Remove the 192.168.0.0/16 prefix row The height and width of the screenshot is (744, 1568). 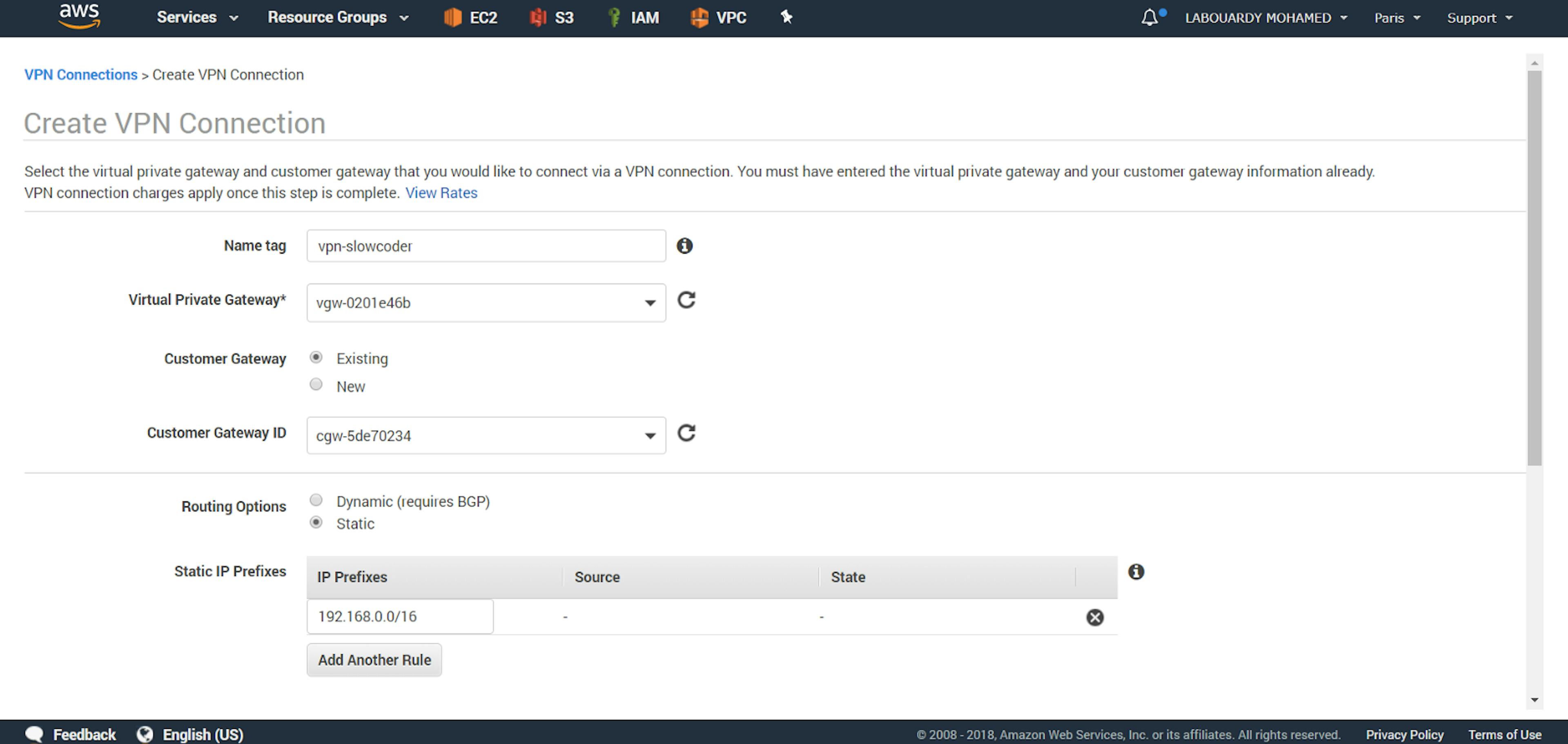point(1094,617)
